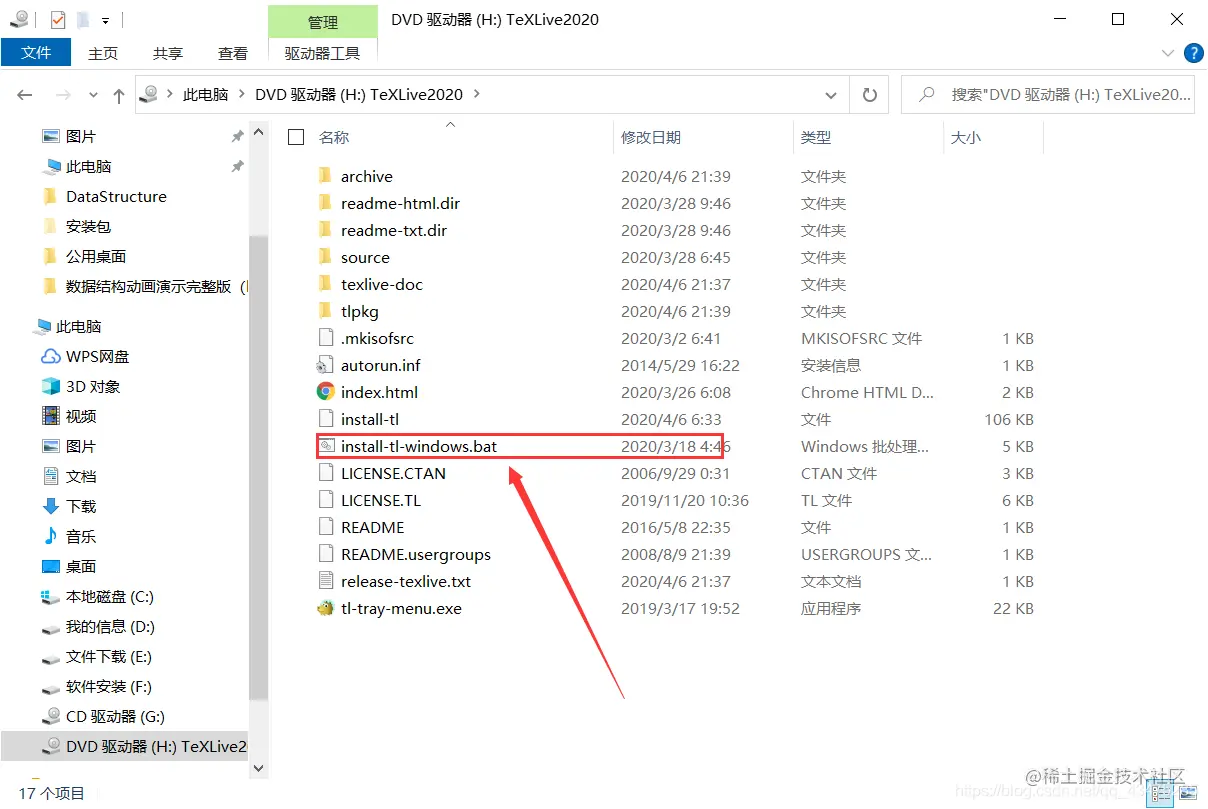The height and width of the screenshot is (809, 1208).
Task: Click the chevron after TeXLive2020 in breadcrumb
Action: (x=476, y=94)
